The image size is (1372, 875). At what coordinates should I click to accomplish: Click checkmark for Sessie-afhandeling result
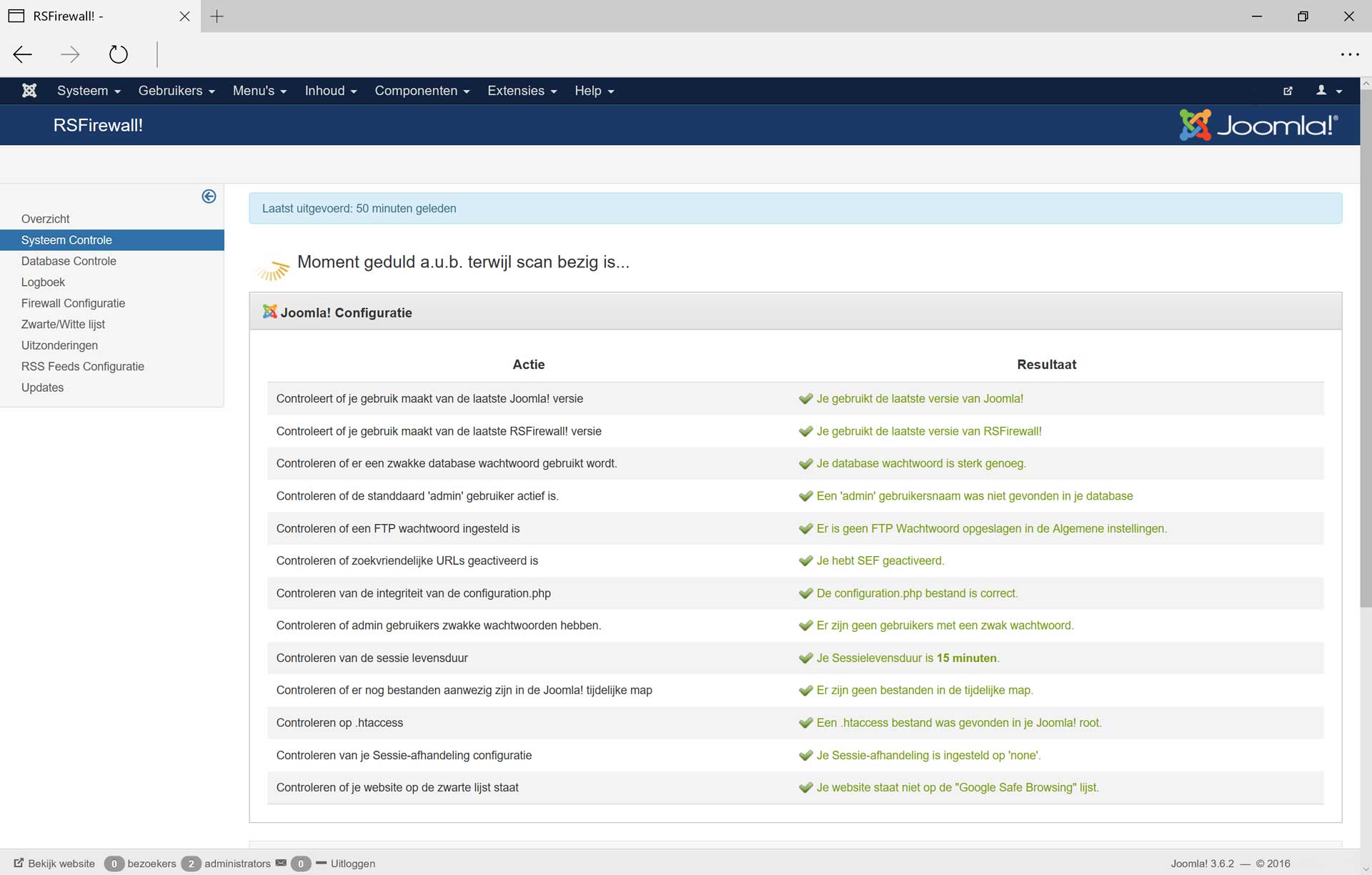805,756
